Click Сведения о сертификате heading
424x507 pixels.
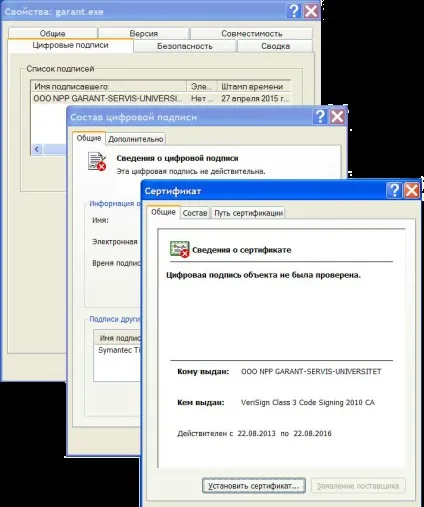click(x=242, y=250)
